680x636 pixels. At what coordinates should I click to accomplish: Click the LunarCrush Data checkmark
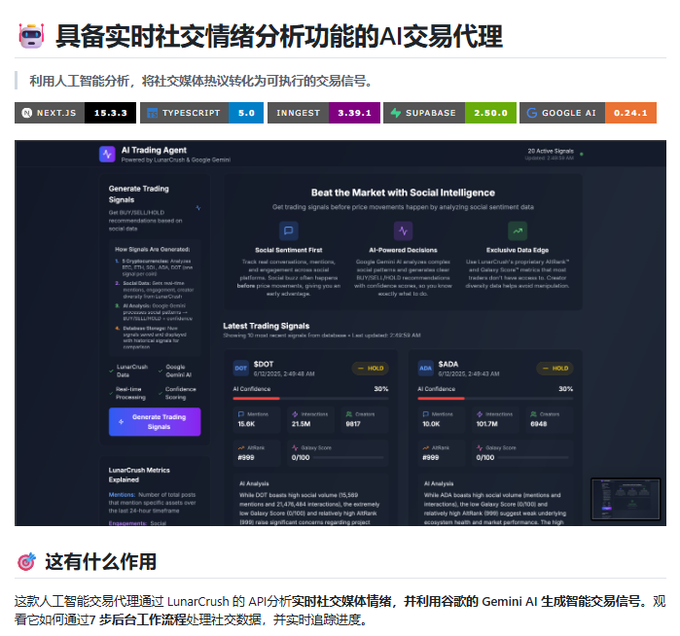tap(111, 371)
